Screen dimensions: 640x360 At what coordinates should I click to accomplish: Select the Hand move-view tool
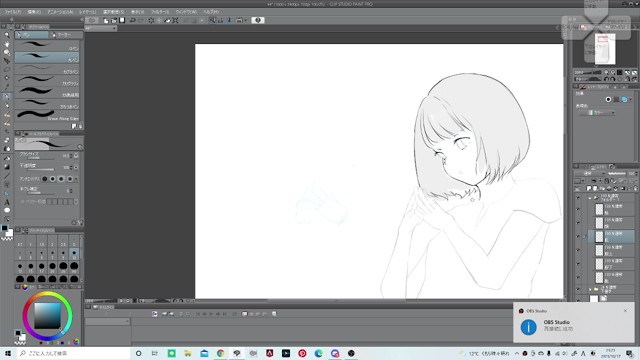tap(7, 44)
